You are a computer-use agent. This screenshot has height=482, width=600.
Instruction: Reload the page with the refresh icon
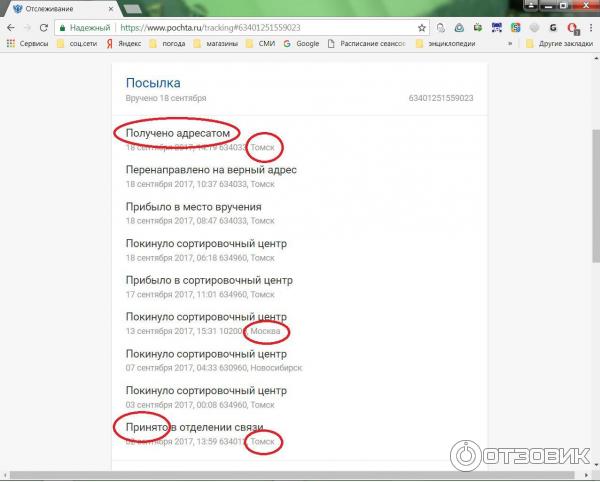[x=44, y=28]
